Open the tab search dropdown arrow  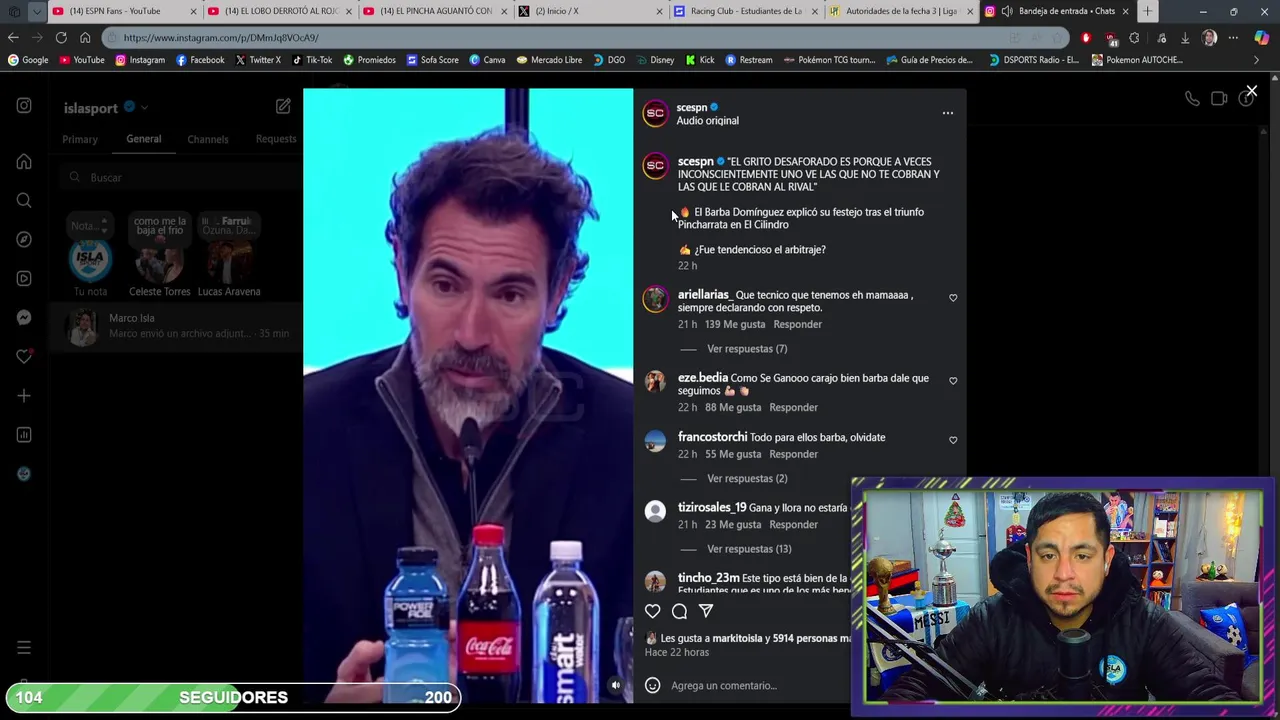coord(36,11)
